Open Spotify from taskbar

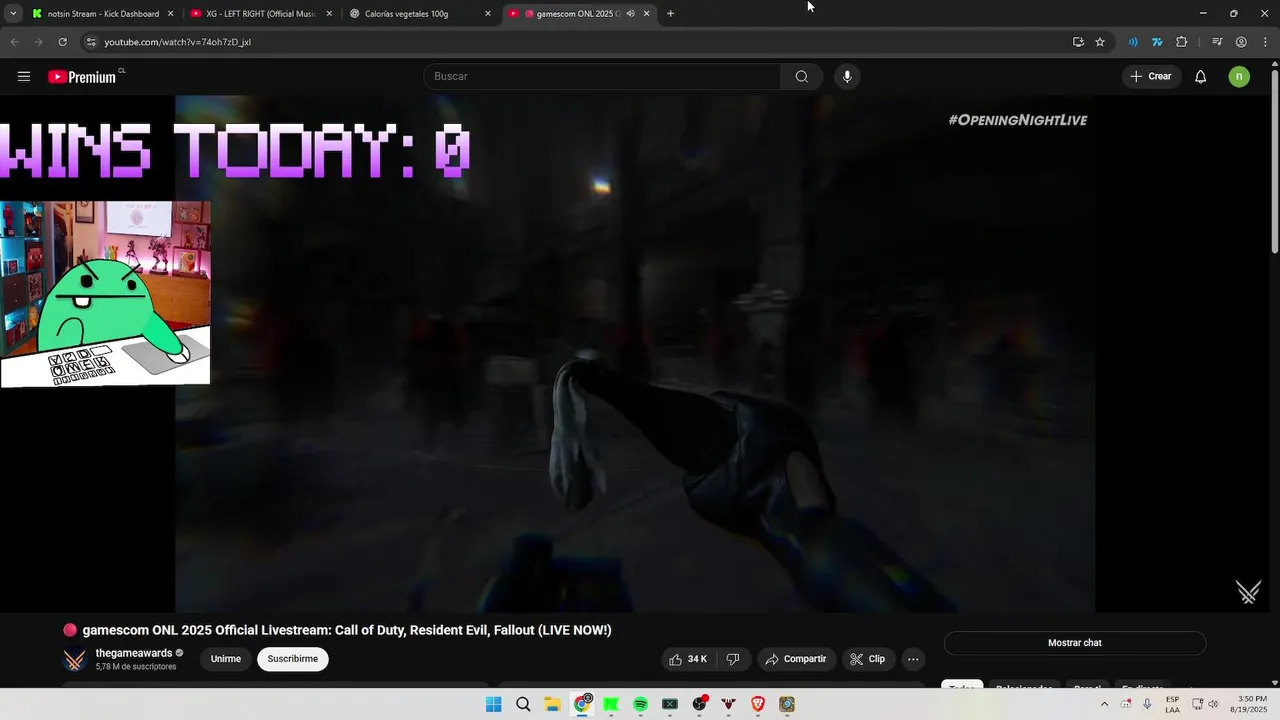pyautogui.click(x=640, y=704)
